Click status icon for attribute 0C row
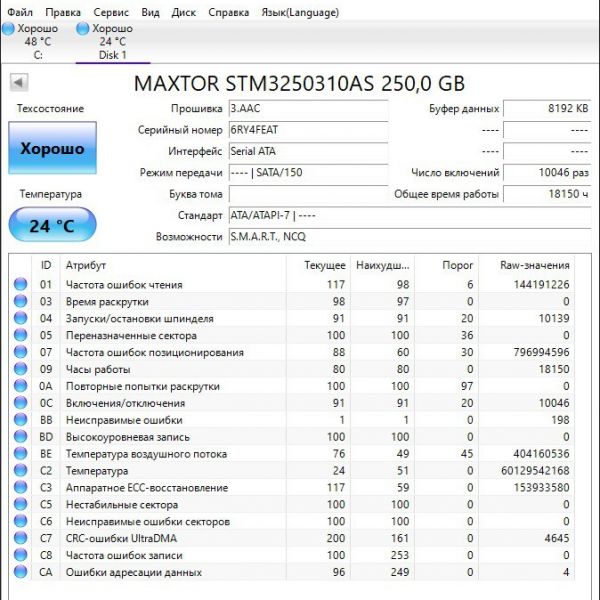This screenshot has width=600, height=600. (21, 403)
